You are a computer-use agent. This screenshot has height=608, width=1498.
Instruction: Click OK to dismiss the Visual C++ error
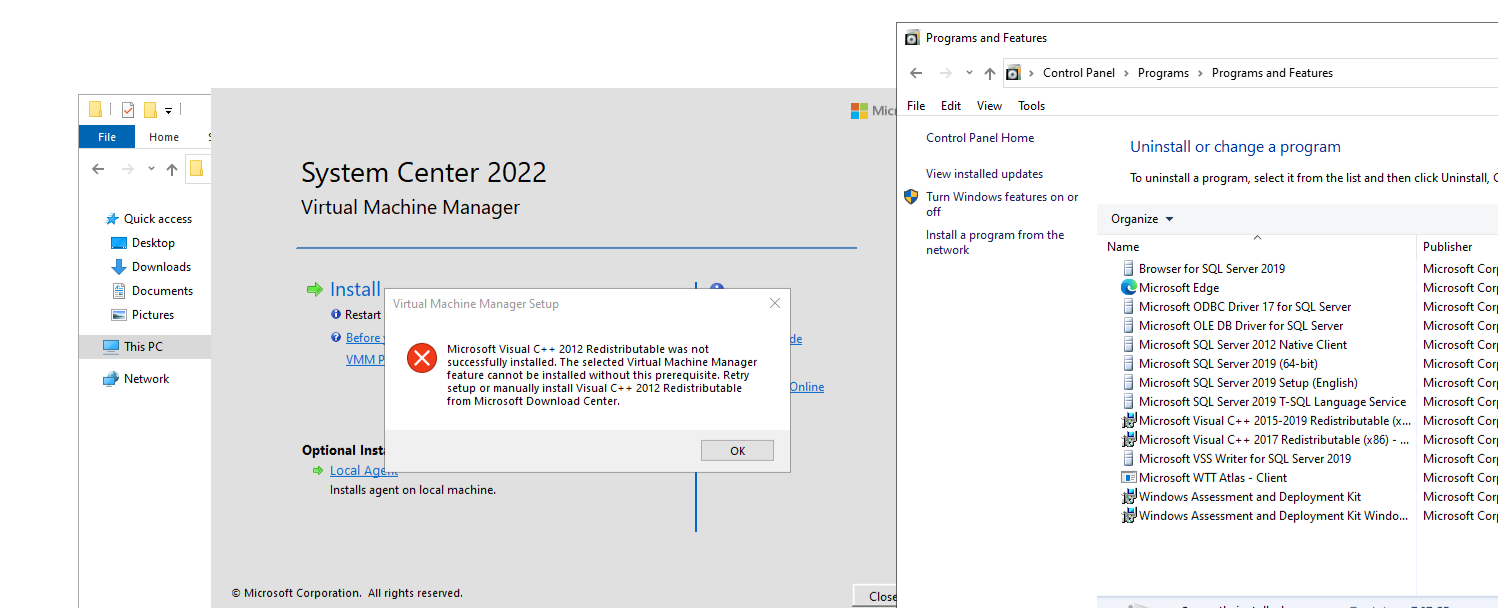(x=737, y=450)
